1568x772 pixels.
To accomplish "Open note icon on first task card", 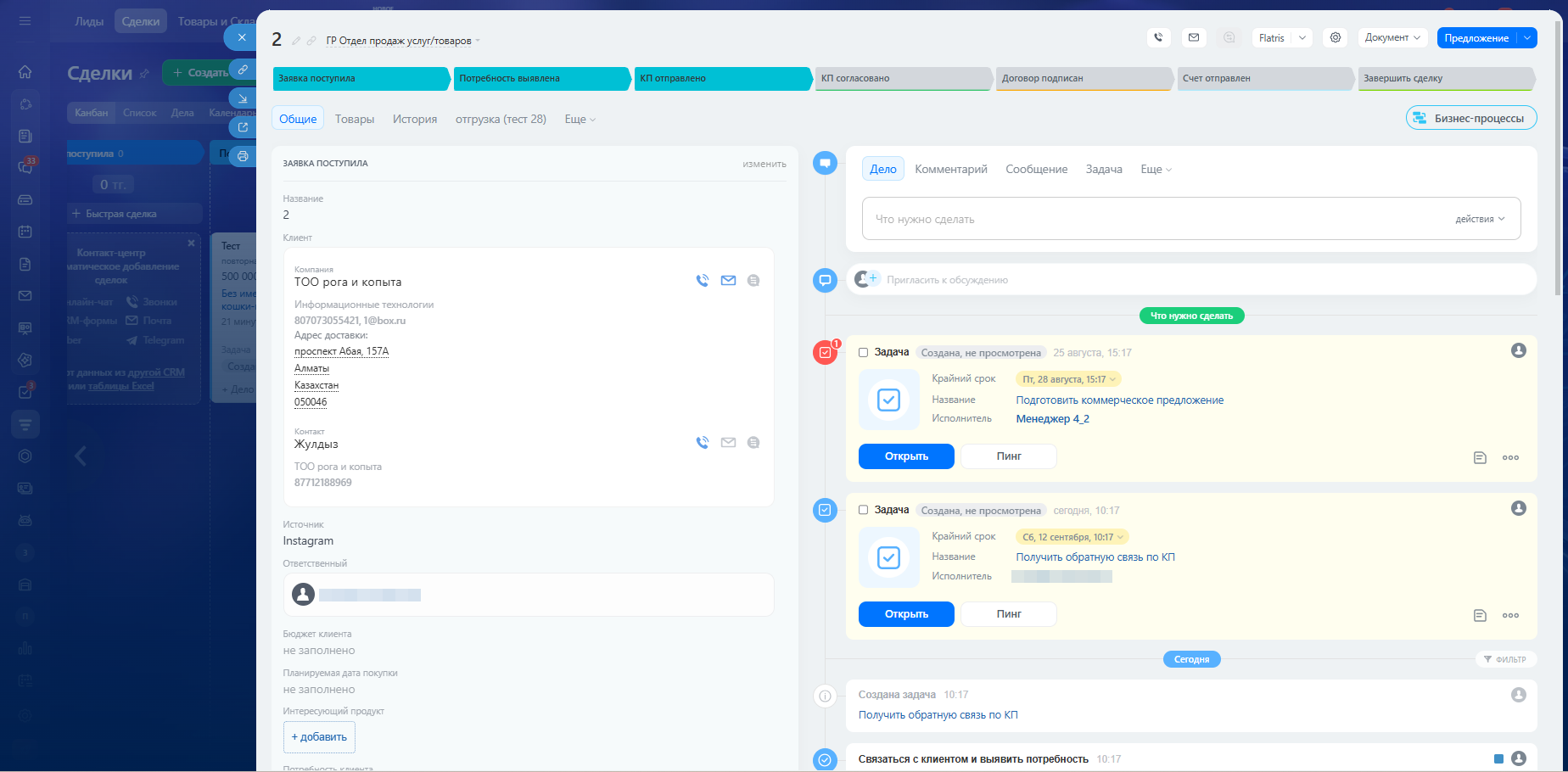I will point(1480,457).
